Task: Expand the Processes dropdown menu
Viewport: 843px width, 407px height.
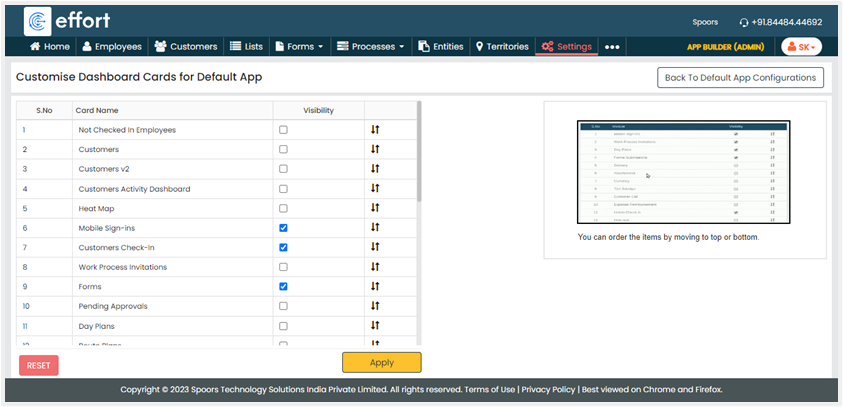Action: click(x=370, y=47)
